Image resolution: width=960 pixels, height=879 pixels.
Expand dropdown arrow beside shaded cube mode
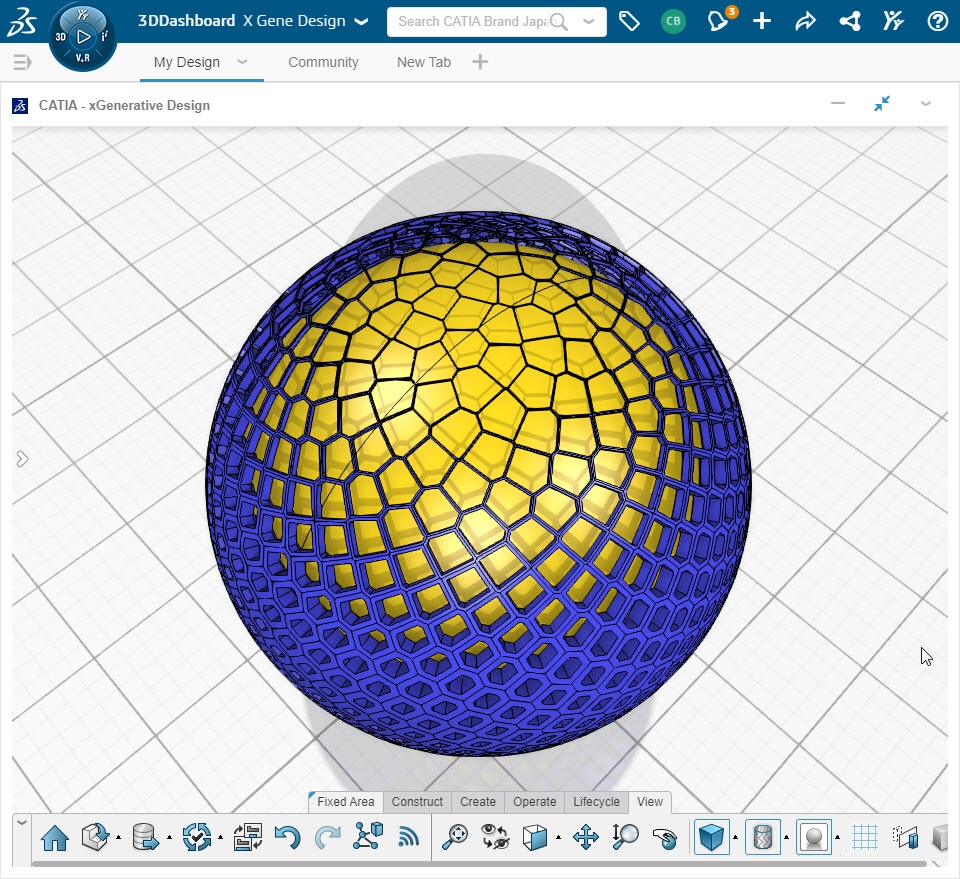pos(735,837)
